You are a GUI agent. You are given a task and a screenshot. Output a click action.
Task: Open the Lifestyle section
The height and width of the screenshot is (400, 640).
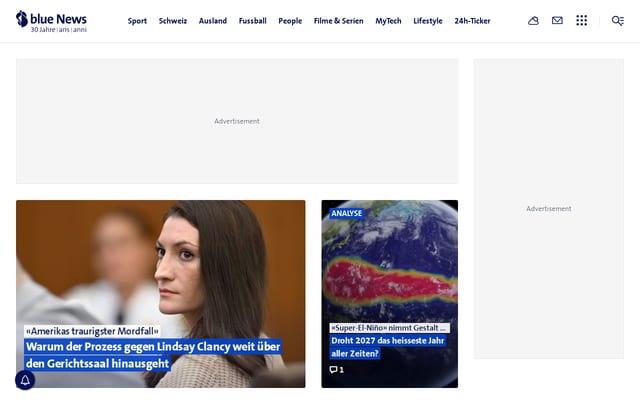click(428, 21)
